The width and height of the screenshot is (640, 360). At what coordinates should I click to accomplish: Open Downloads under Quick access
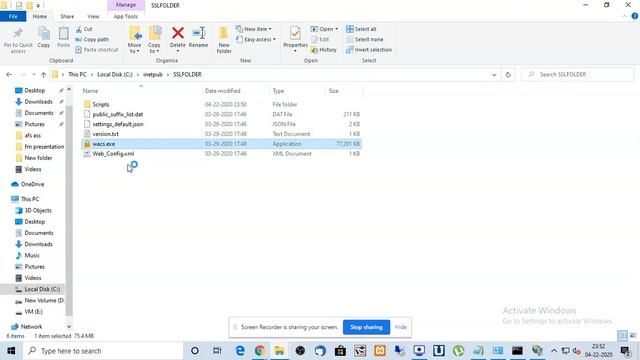click(38, 102)
